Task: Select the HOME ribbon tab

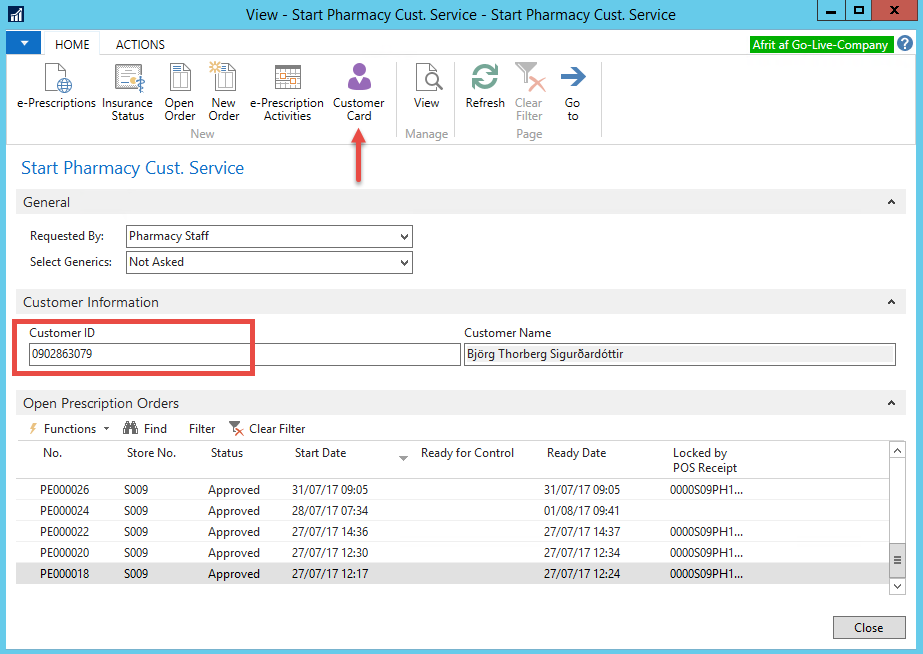Action: pos(72,45)
